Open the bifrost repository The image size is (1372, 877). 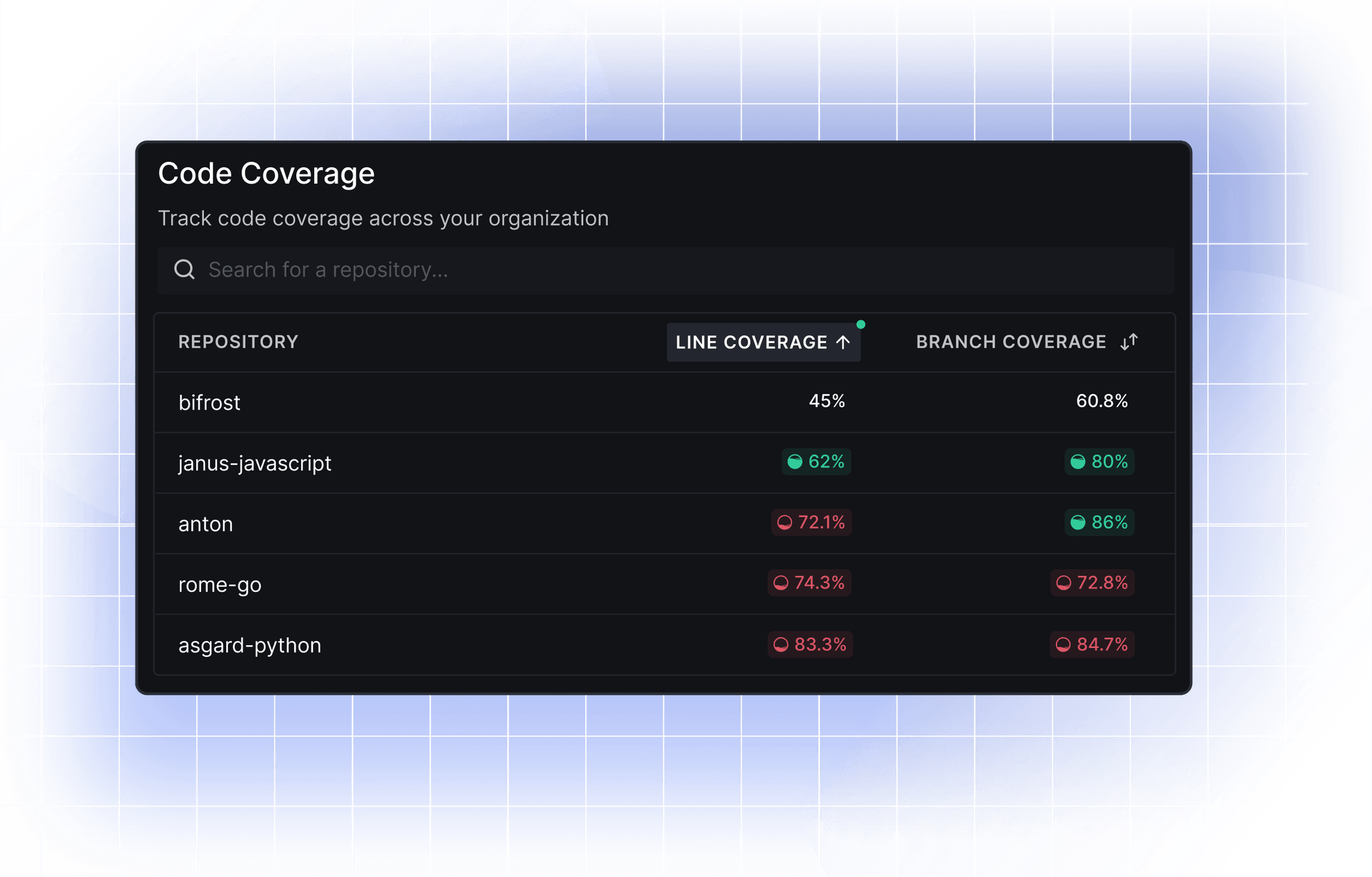pyautogui.click(x=209, y=403)
